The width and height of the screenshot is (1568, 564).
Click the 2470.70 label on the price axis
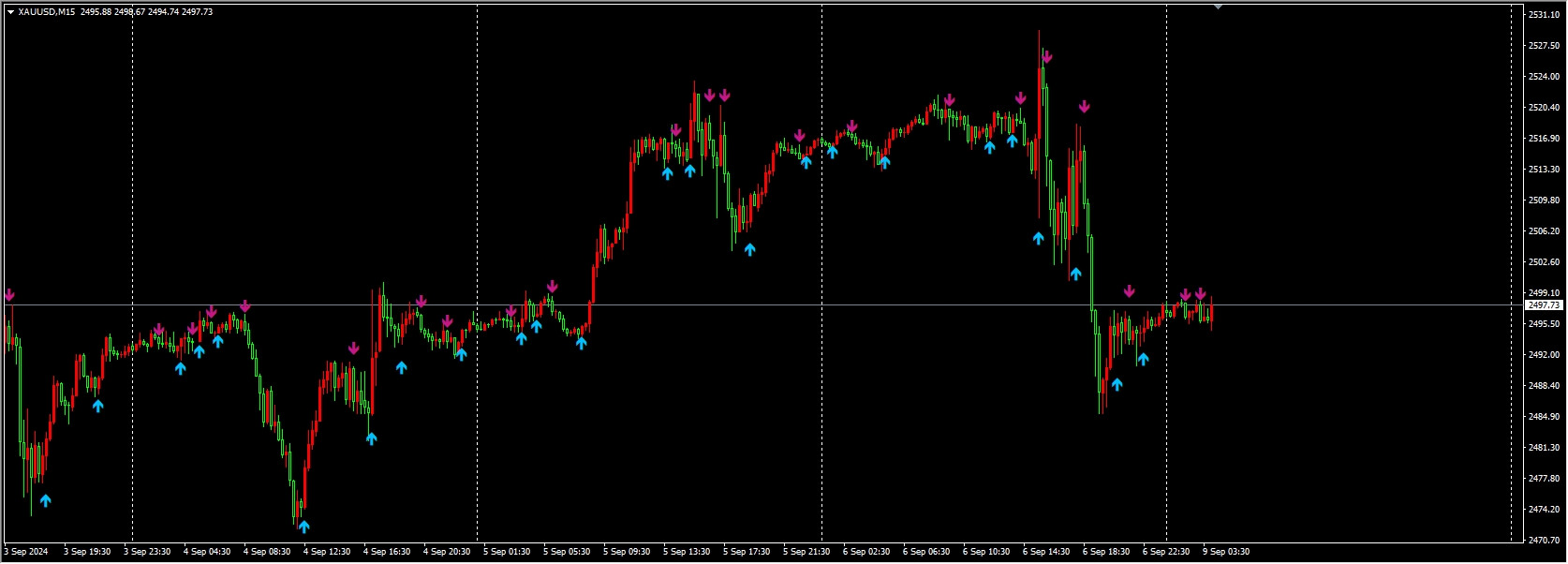click(1544, 541)
